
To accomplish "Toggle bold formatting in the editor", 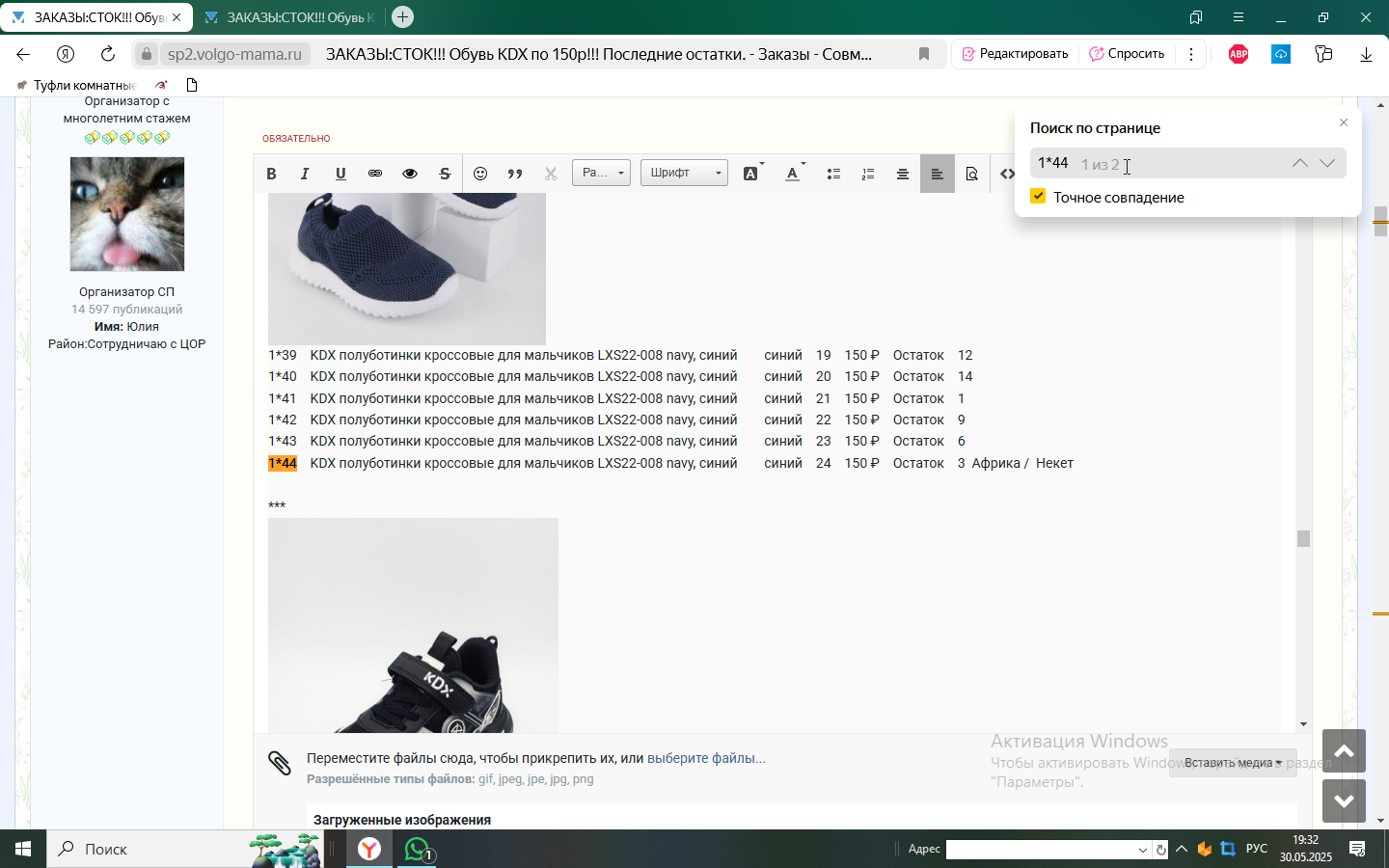I will point(271,174).
